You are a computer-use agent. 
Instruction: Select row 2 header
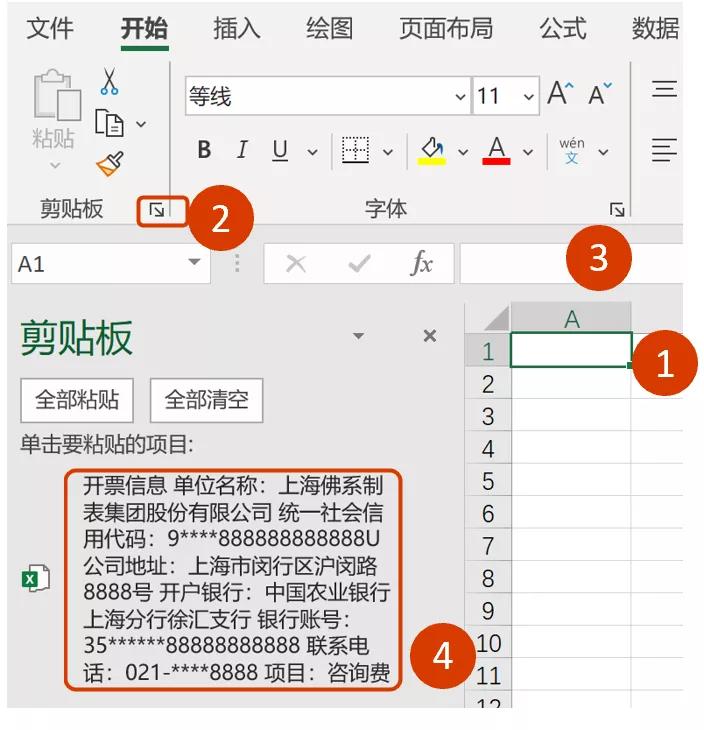tap(488, 384)
